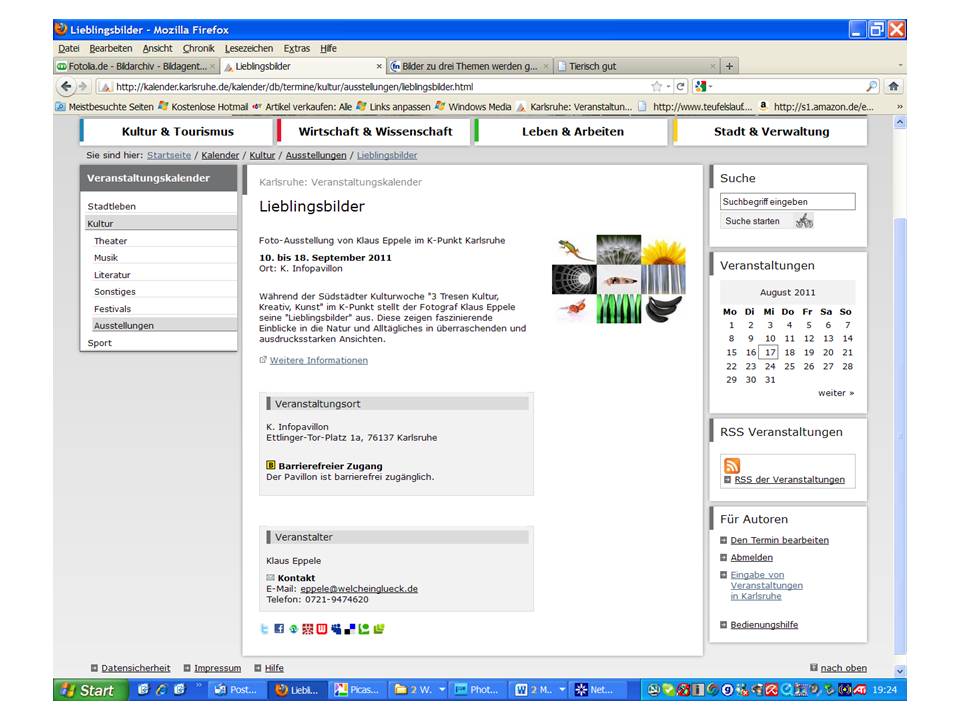
Task: Click the 'weiter »' calendar link
Action: tap(836, 393)
